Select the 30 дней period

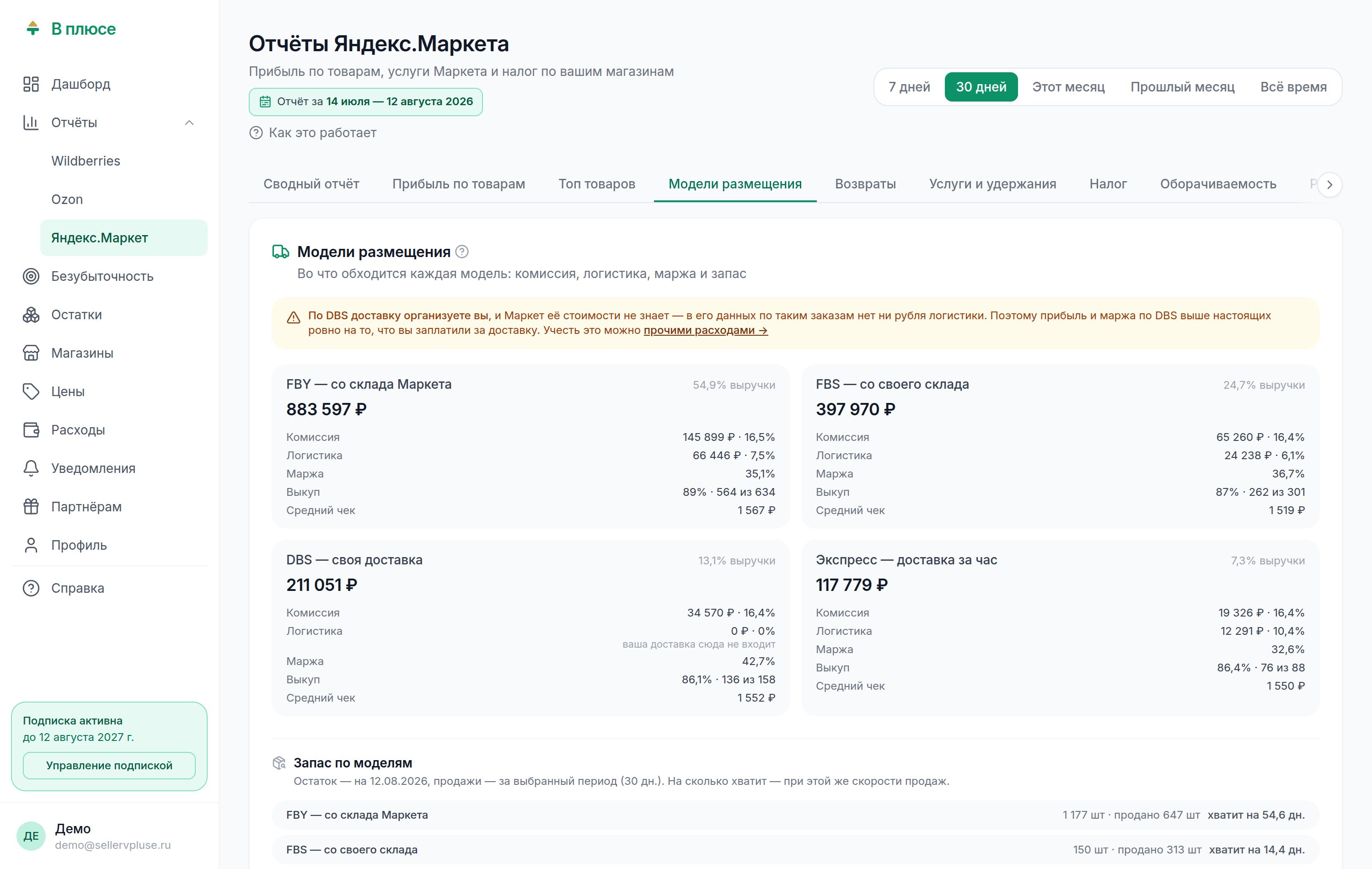981,86
